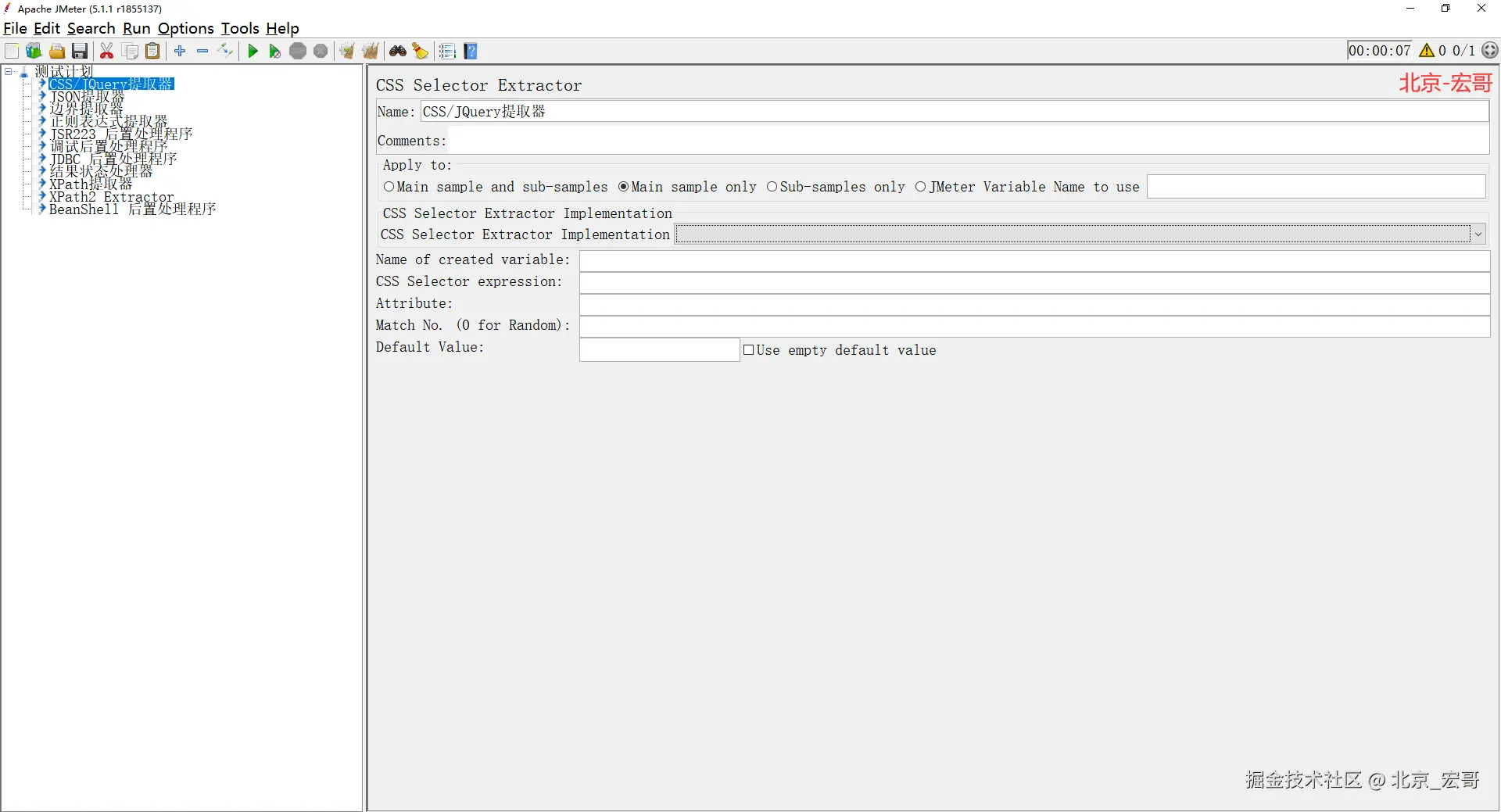Click the Name input field
Screen dimensions: 1501x812
(x=954, y=112)
